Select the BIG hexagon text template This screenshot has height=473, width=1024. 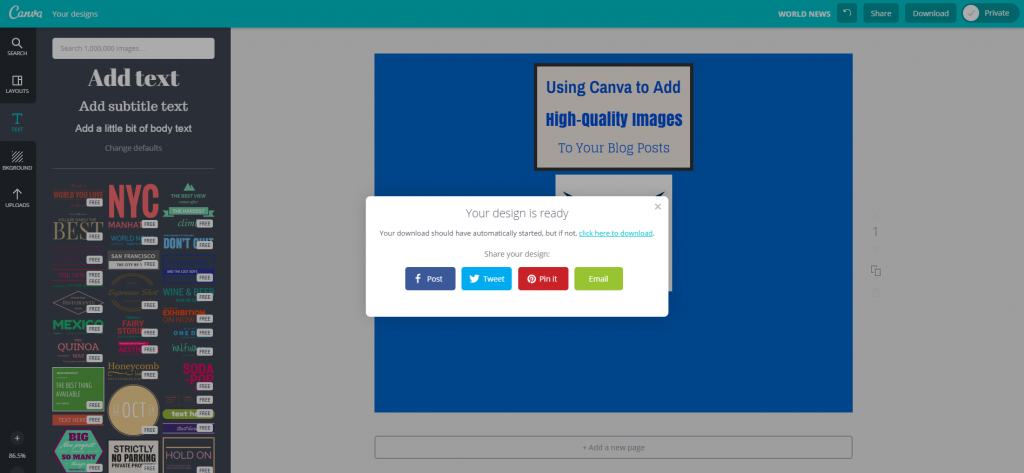(x=78, y=451)
